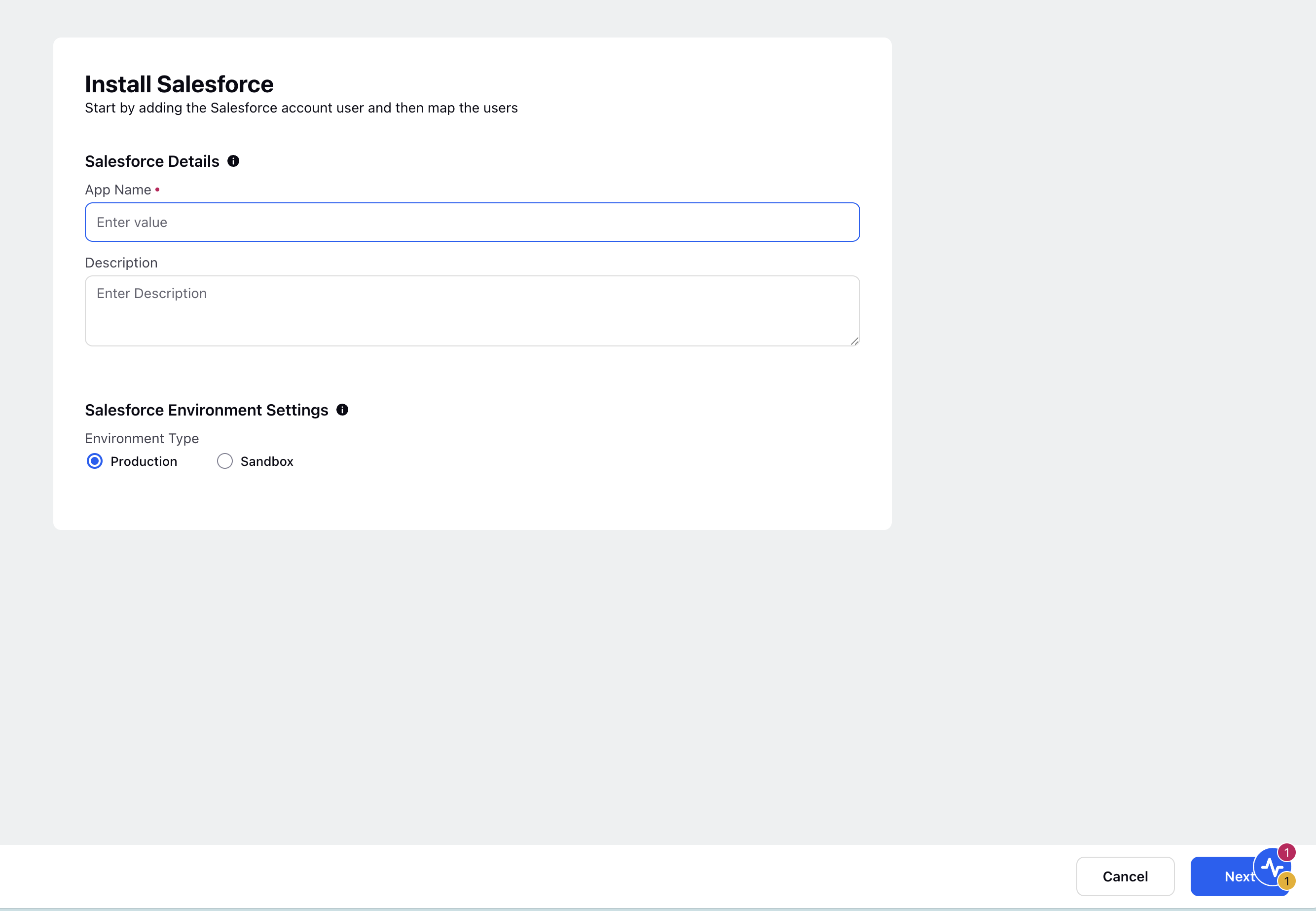Image resolution: width=1316 pixels, height=911 pixels.
Task: Focus the App Name input field
Action: pos(473,222)
